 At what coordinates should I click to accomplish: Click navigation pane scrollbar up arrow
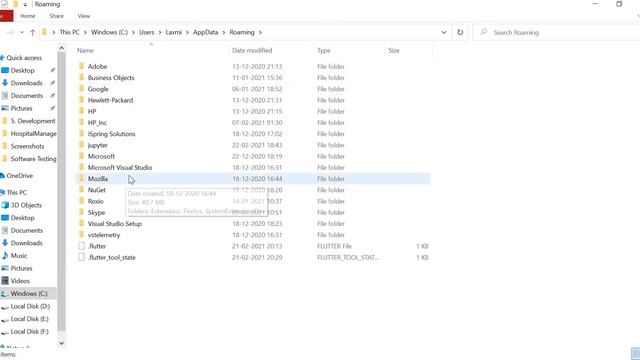tap(62, 48)
